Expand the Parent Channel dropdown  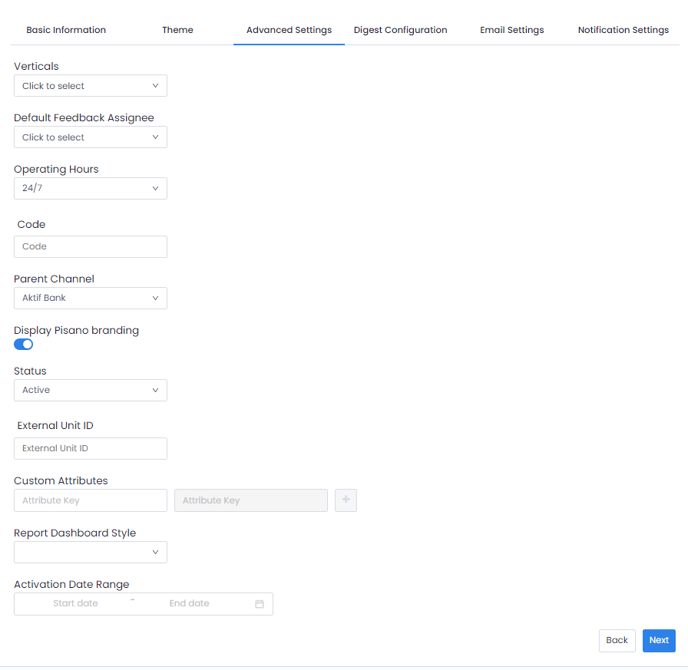[90, 298]
